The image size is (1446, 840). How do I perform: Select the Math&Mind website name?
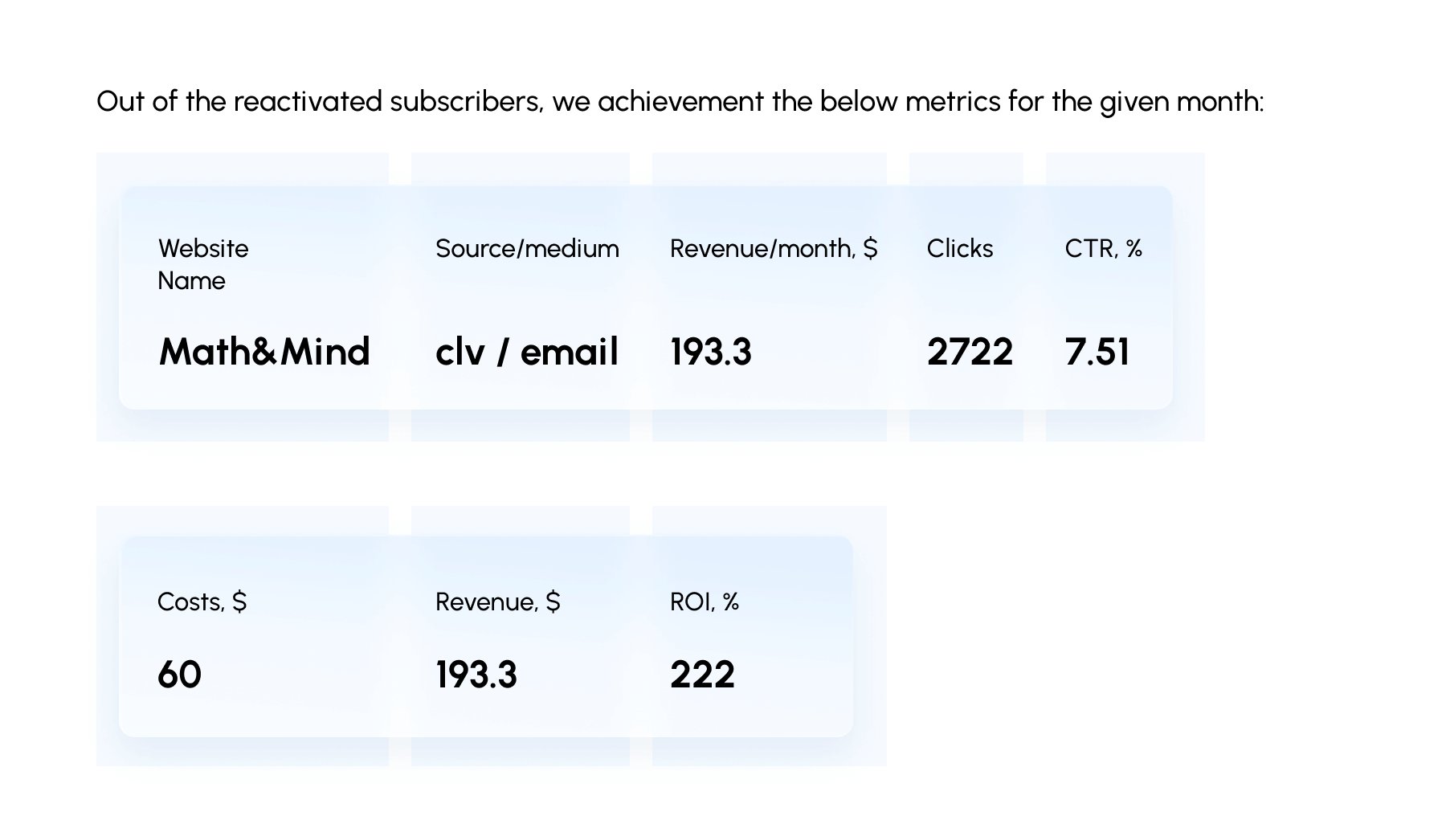pyautogui.click(x=264, y=351)
